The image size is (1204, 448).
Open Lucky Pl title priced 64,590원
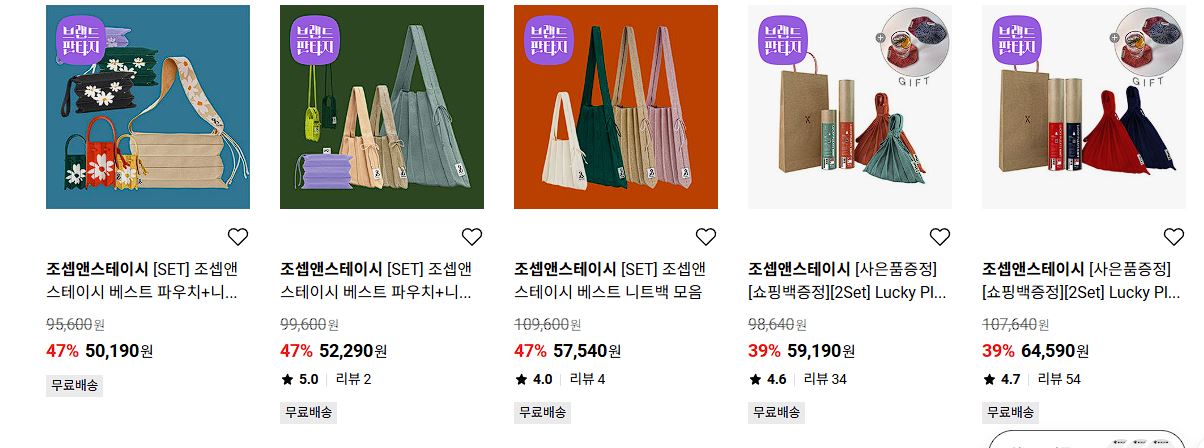tap(1082, 281)
